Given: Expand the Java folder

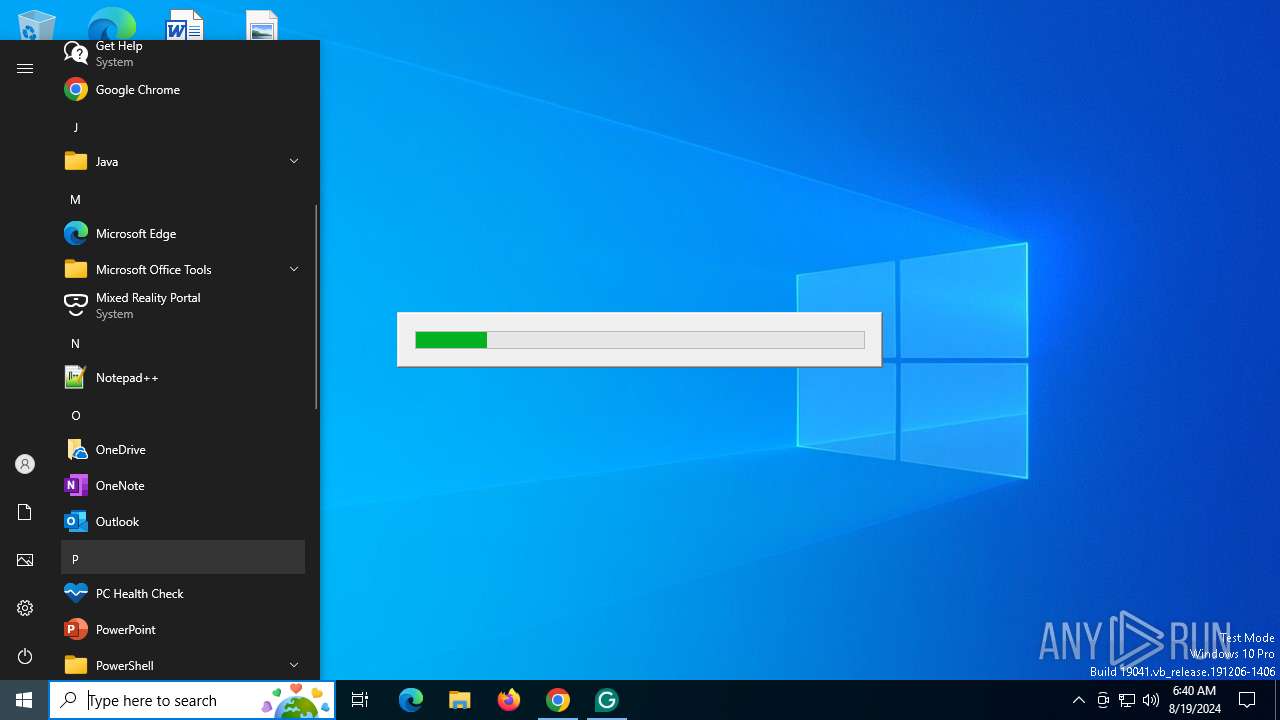Looking at the screenshot, I should tap(183, 161).
